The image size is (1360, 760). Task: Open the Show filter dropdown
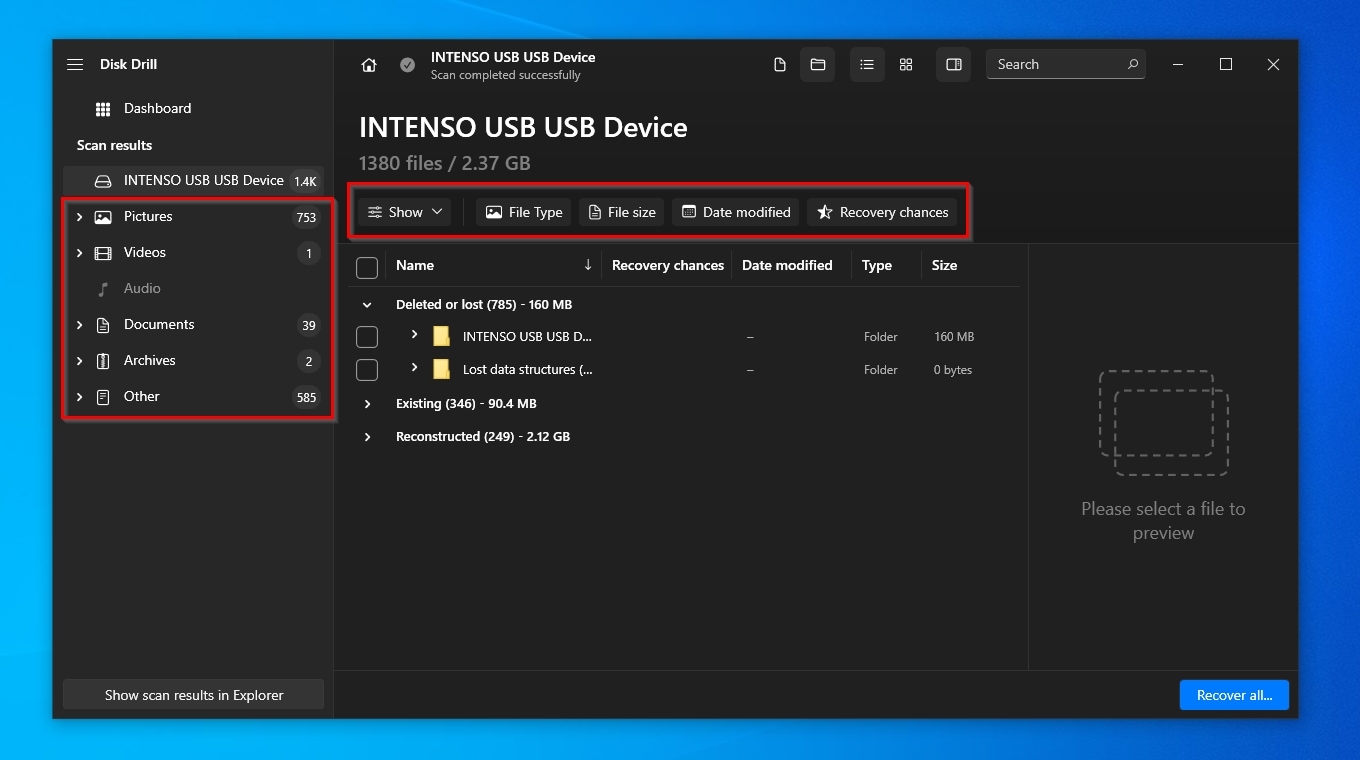click(x=404, y=212)
